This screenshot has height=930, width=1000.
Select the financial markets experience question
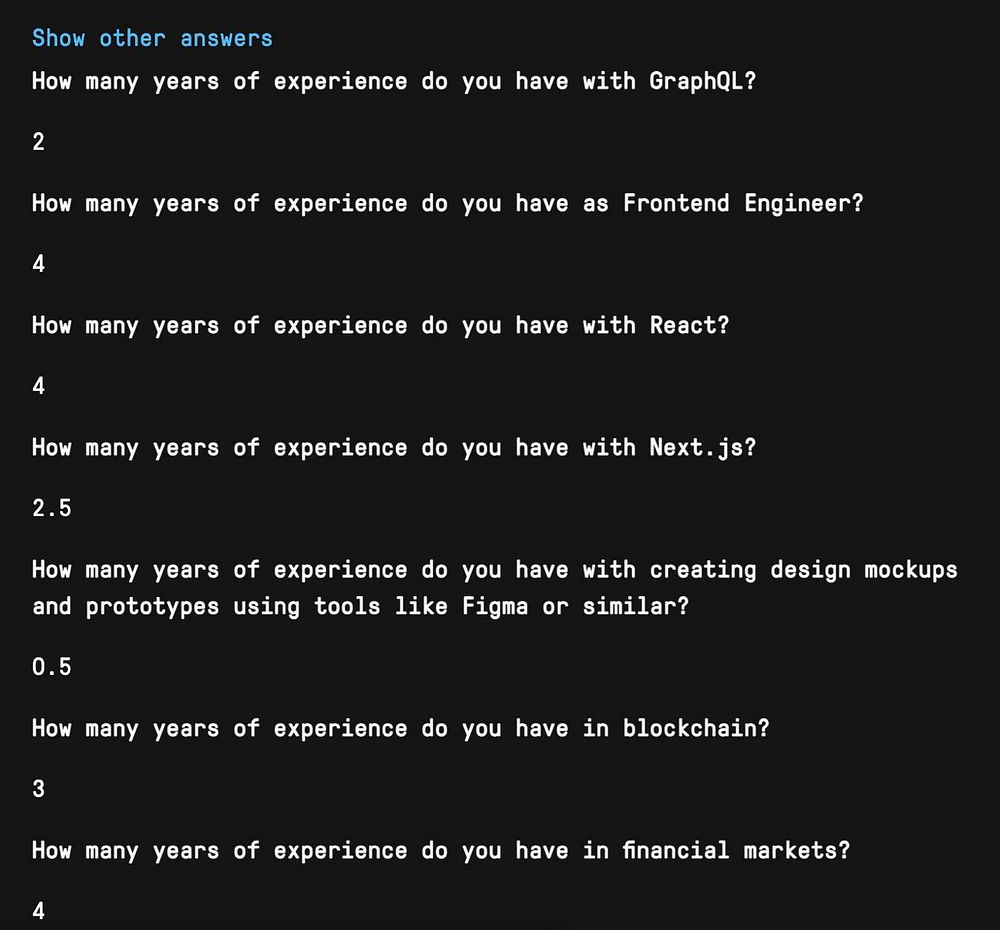coord(441,851)
